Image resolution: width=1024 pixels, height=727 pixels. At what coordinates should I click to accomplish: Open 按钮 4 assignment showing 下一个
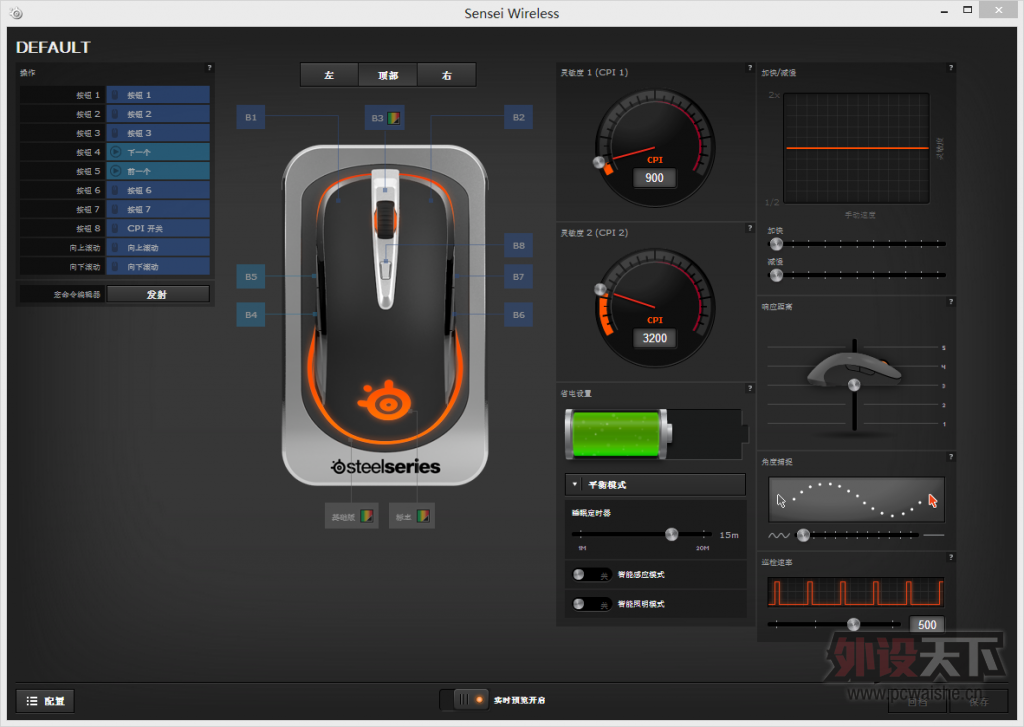click(x=158, y=152)
